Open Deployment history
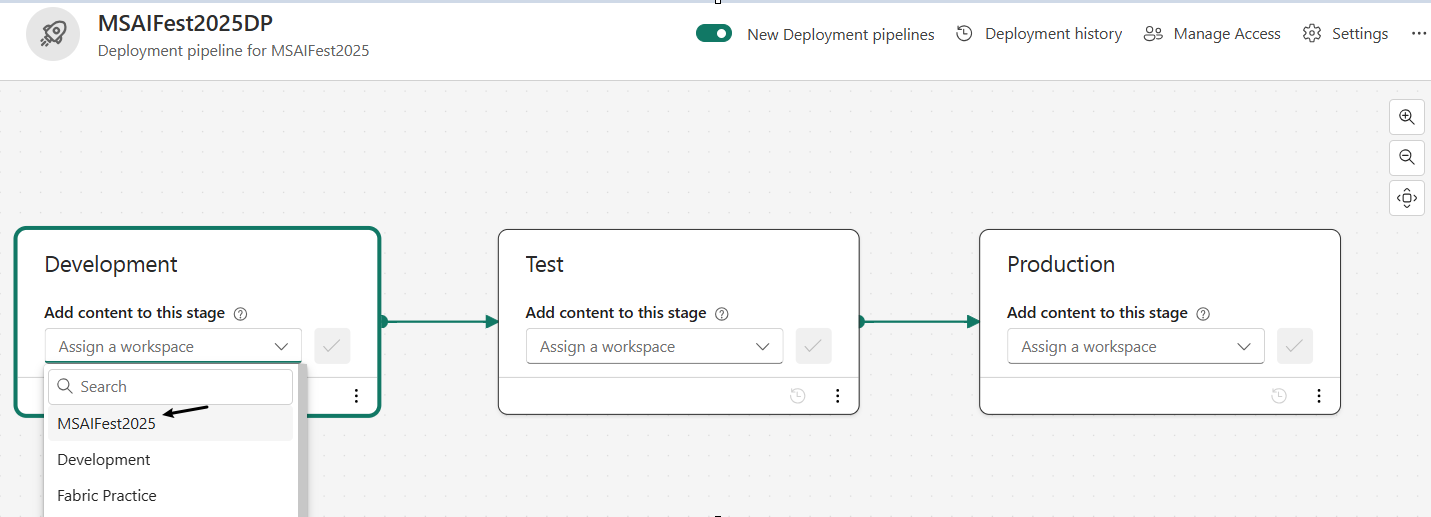The height and width of the screenshot is (517, 1431). [1039, 34]
